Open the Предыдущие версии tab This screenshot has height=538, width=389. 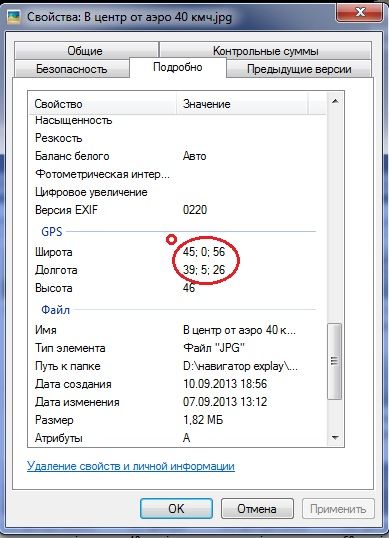[x=299, y=69]
